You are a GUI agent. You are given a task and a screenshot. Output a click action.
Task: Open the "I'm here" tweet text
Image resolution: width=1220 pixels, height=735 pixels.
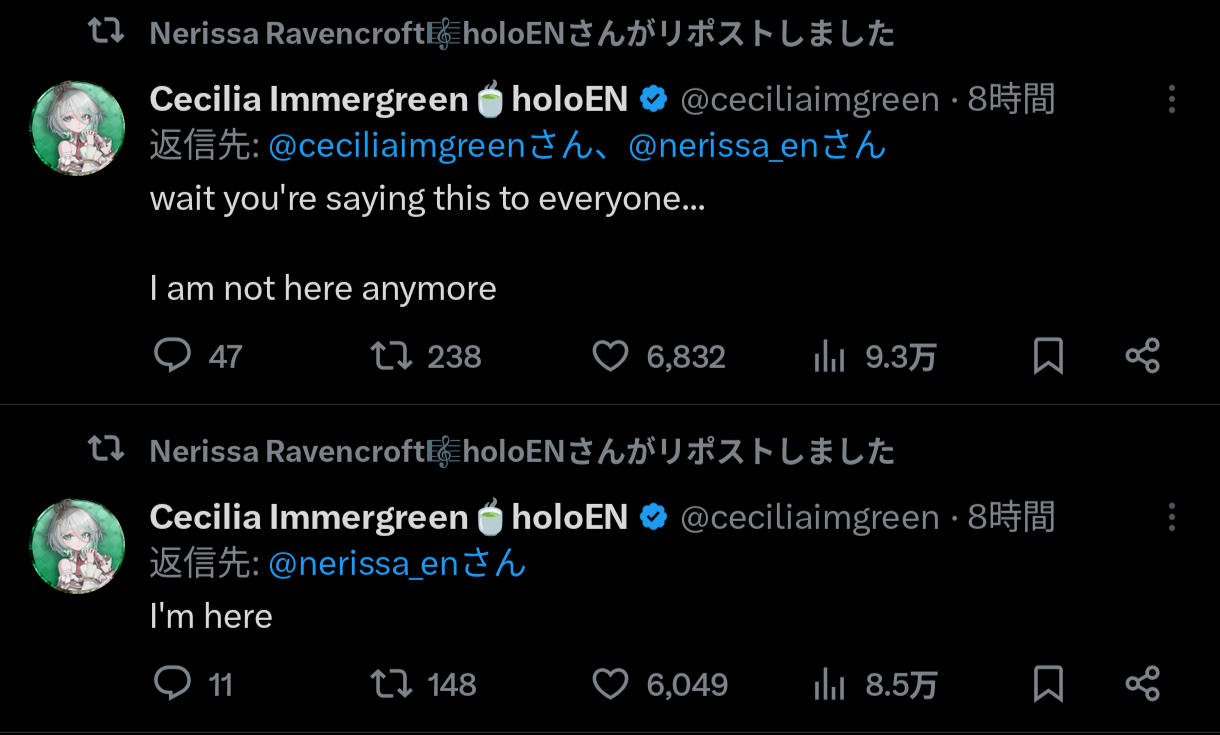pyautogui.click(x=211, y=616)
